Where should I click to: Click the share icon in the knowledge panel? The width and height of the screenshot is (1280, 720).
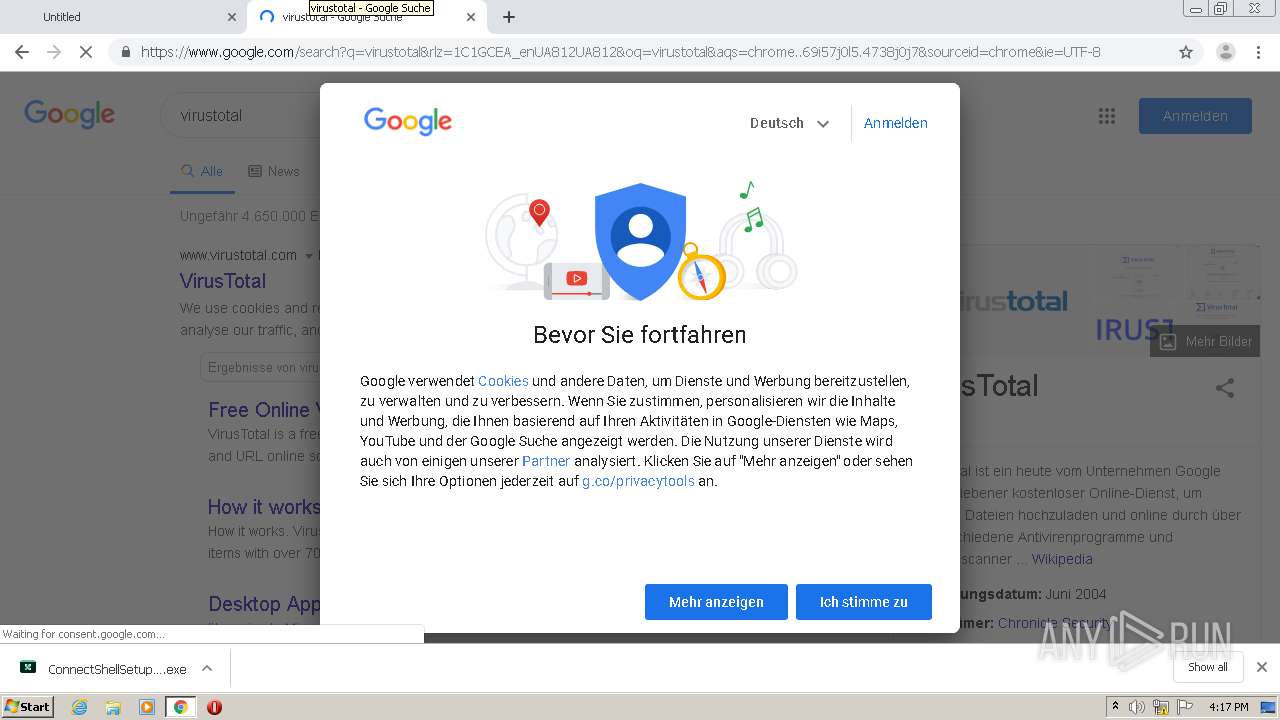pos(1225,388)
